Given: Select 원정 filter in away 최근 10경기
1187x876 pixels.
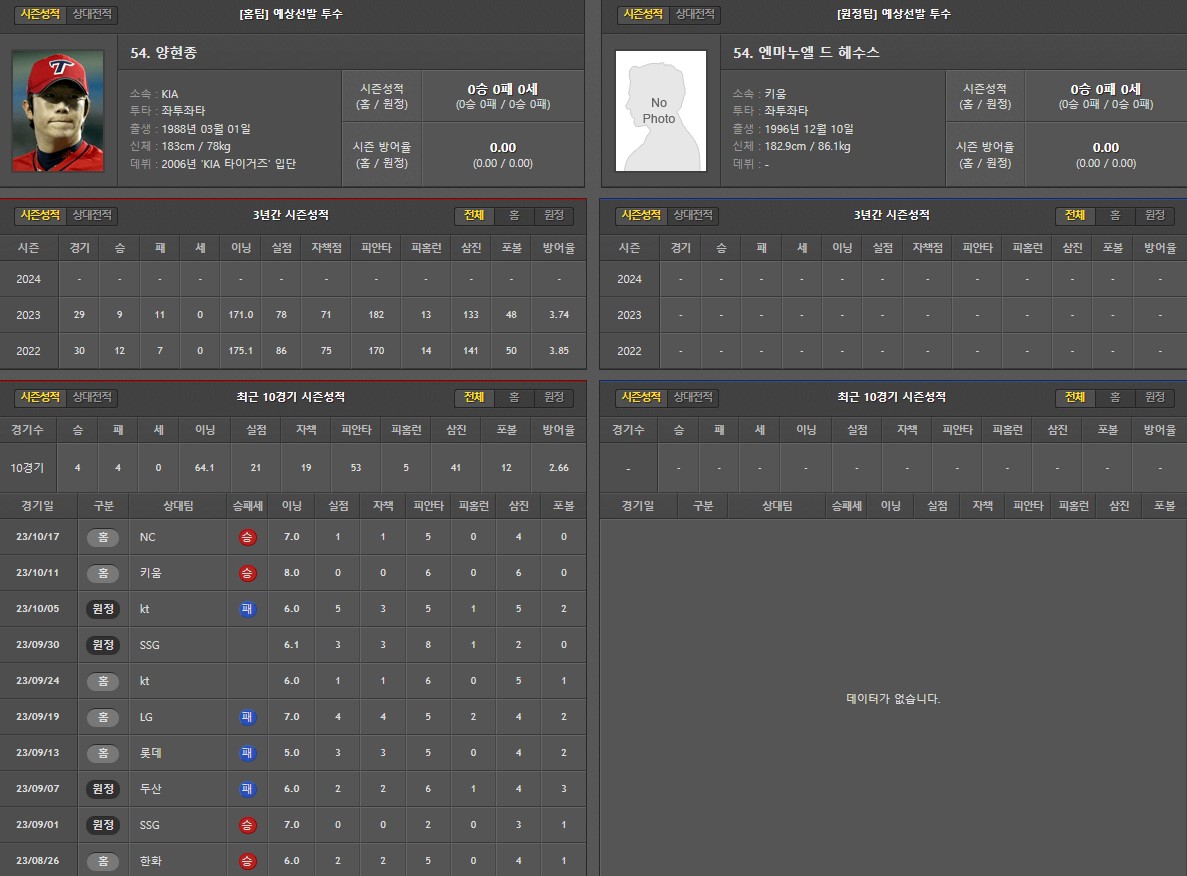Looking at the screenshot, I should [1155, 397].
